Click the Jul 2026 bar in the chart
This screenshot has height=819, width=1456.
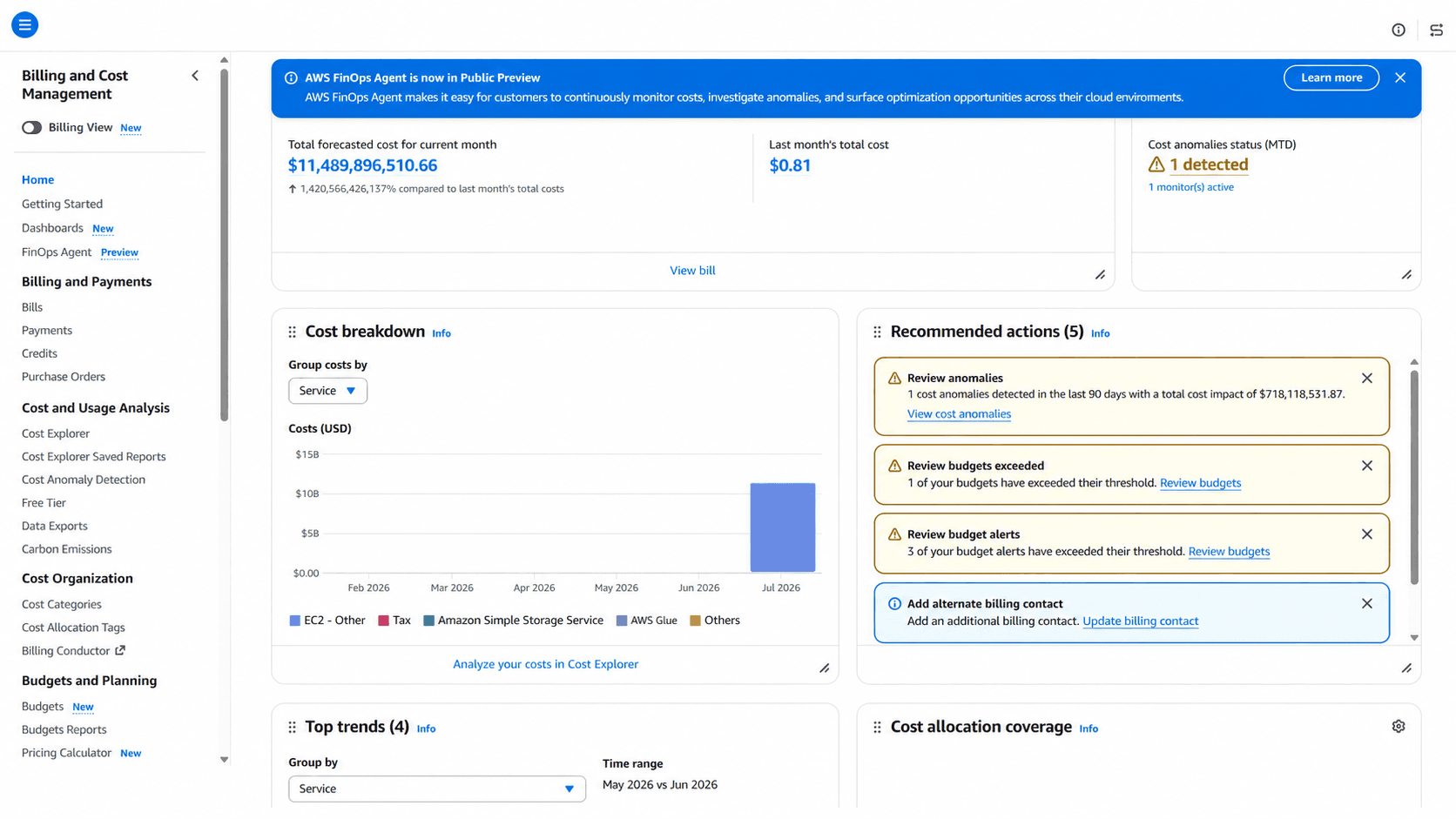pos(783,527)
